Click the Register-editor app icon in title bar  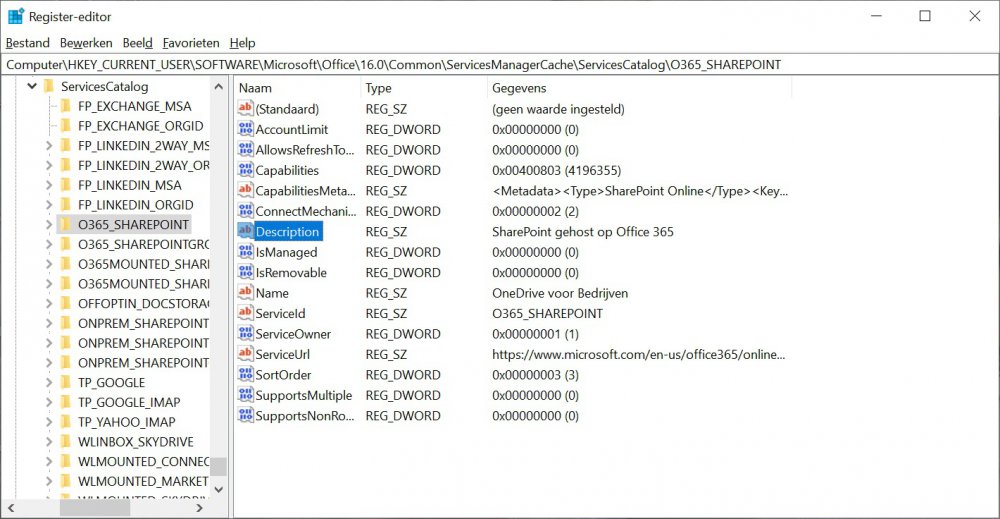[15, 16]
